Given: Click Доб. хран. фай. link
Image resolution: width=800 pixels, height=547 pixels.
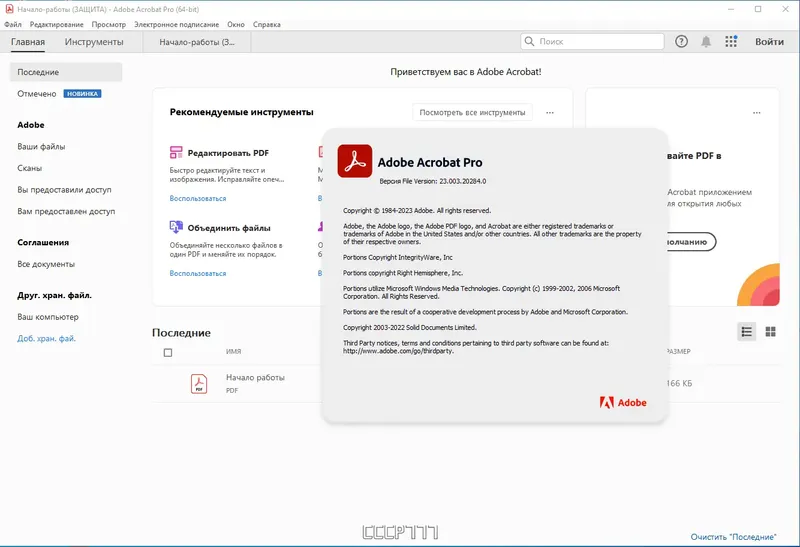Looking at the screenshot, I should tap(46, 338).
